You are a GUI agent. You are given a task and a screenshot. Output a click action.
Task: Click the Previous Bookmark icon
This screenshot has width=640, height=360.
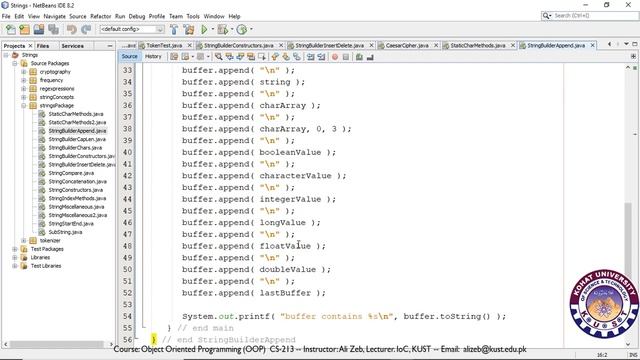(275, 57)
